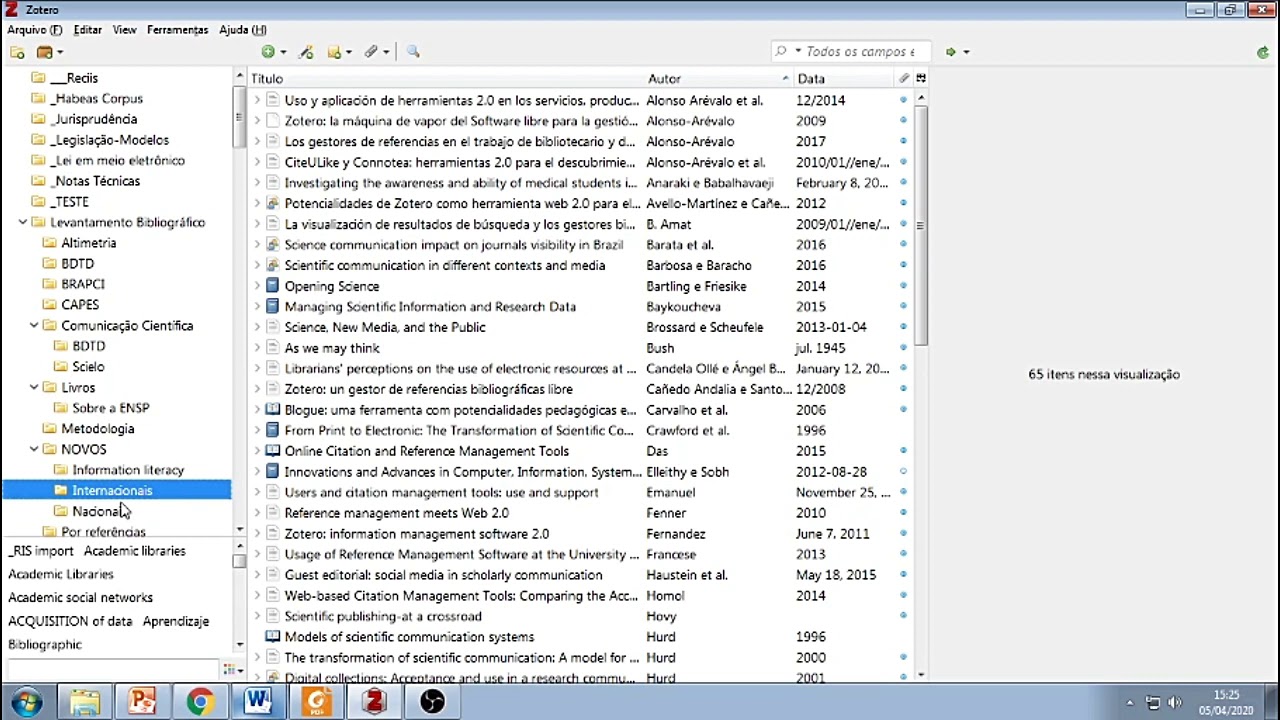Click the volume icon in system tray
1280x720 pixels.
point(1175,702)
